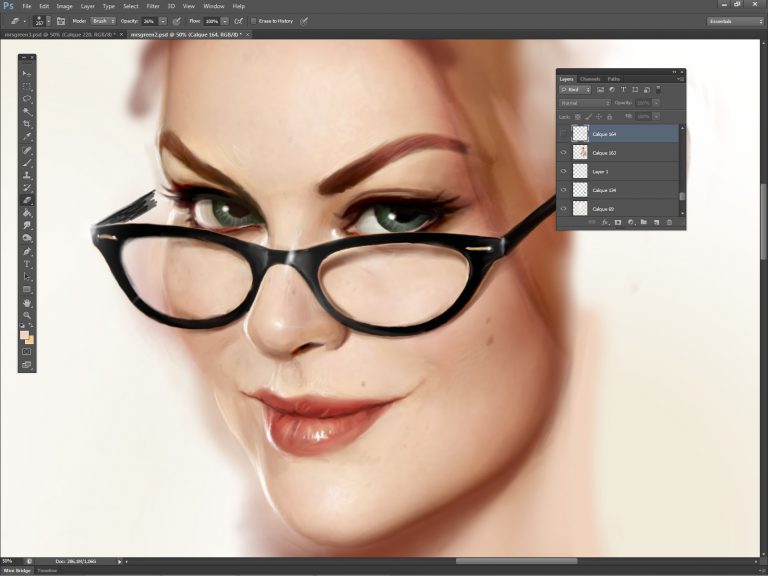Viewport: 768px width, 576px height.
Task: Switch to the Paths tab
Action: (x=614, y=79)
